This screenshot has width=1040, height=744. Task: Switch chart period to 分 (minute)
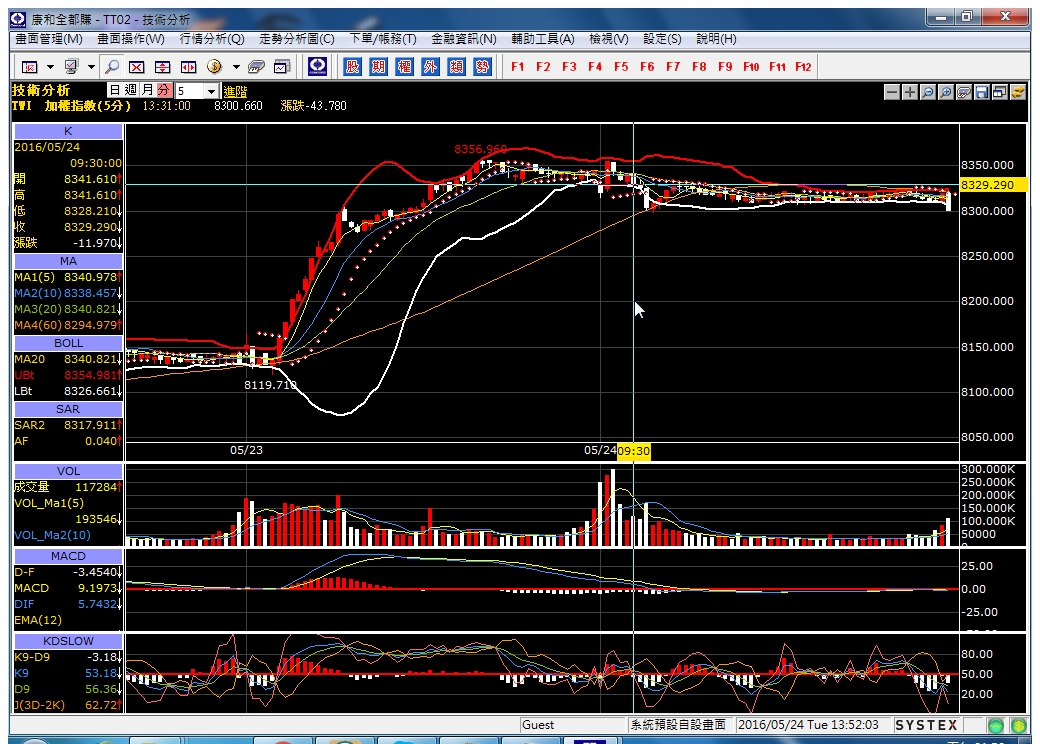(x=164, y=90)
